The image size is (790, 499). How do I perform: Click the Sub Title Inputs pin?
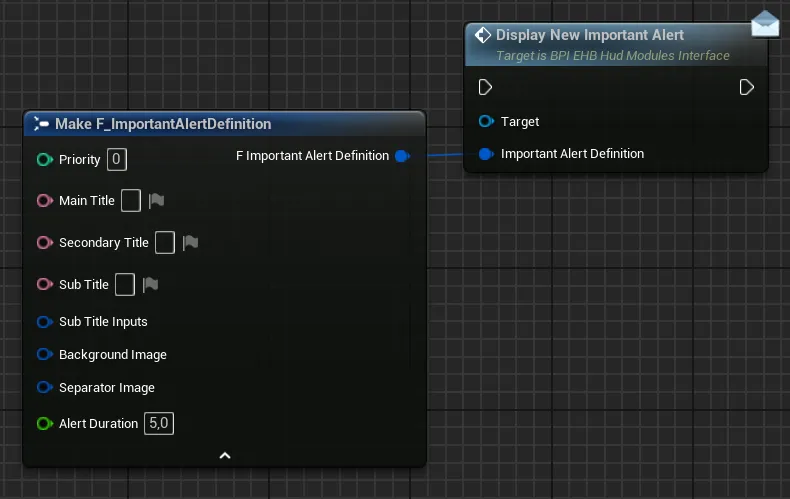pos(45,322)
